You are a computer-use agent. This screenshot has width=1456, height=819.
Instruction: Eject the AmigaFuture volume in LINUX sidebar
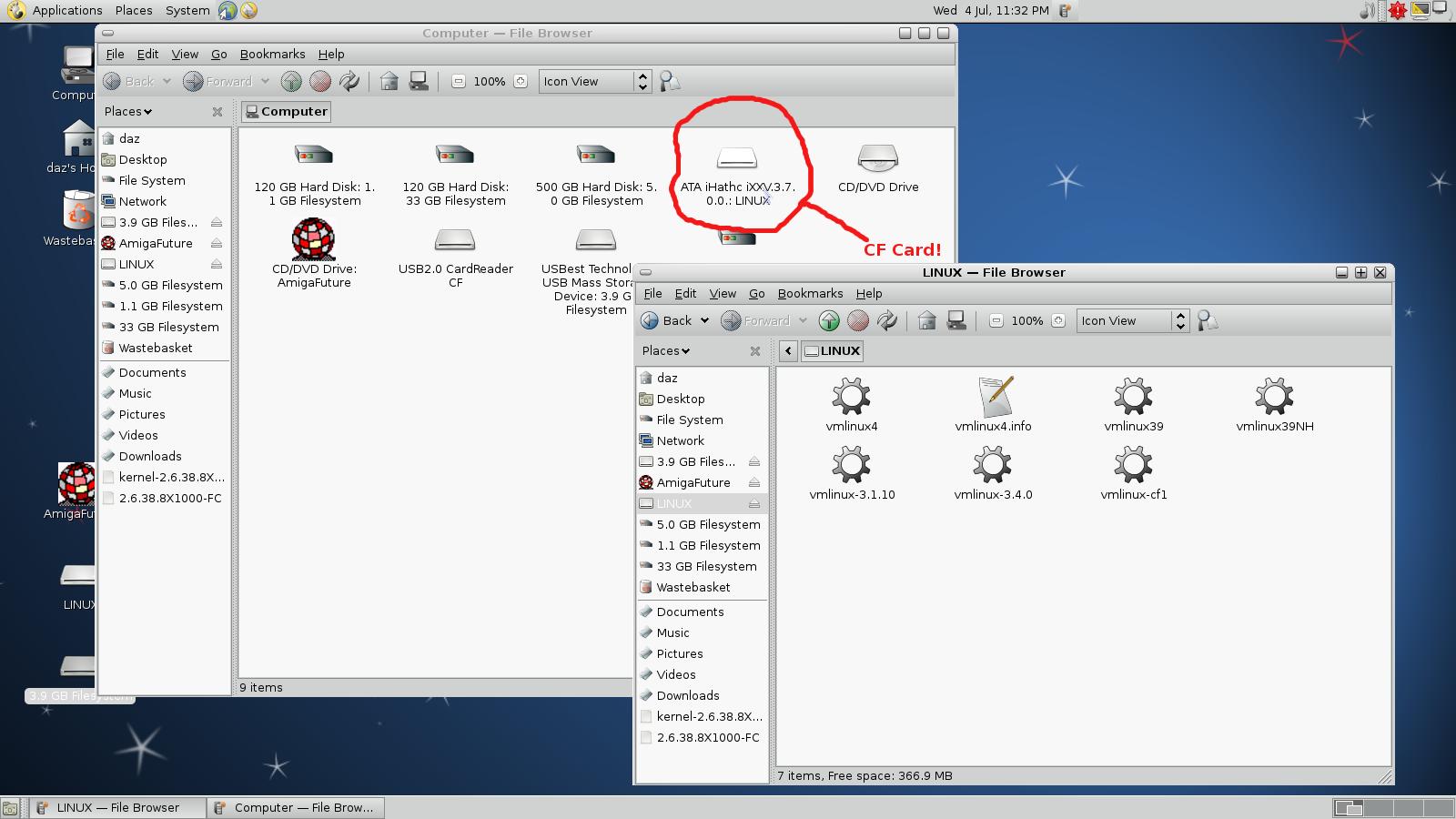coord(753,483)
